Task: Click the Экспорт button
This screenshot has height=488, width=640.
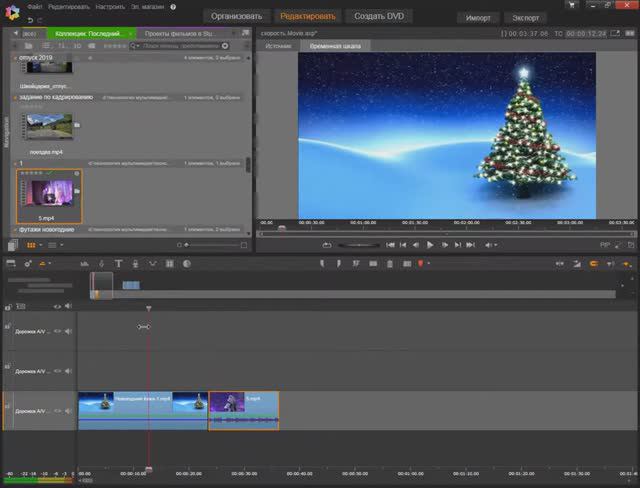Action: [525, 18]
